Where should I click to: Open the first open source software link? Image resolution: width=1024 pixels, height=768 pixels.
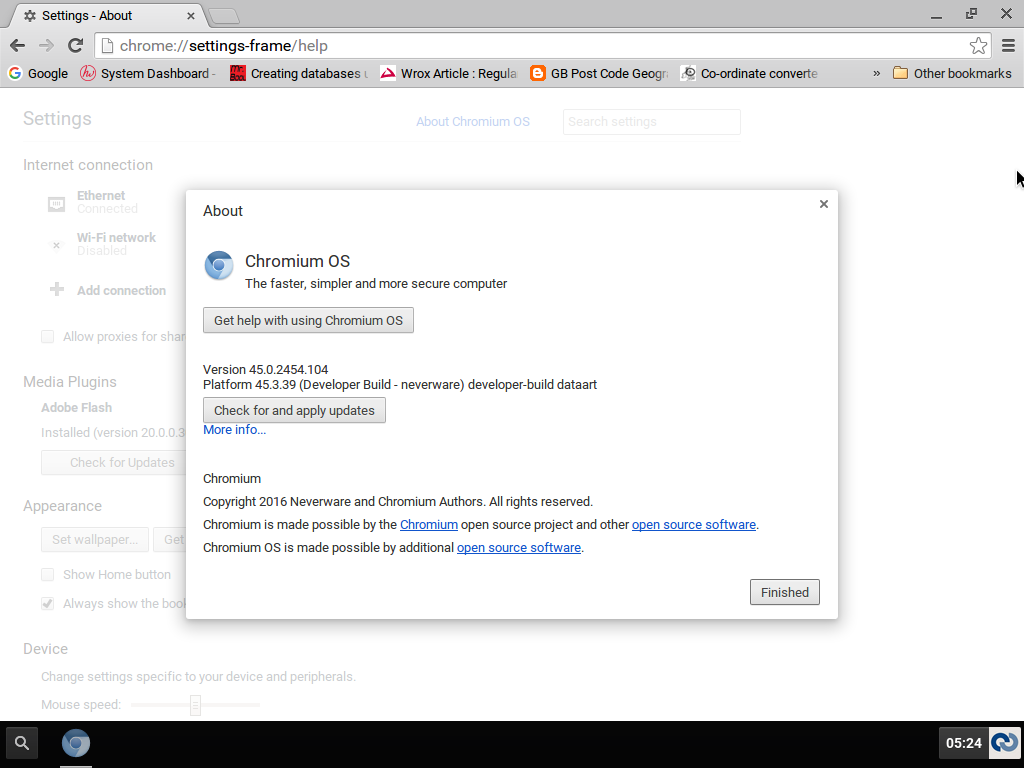[694, 524]
